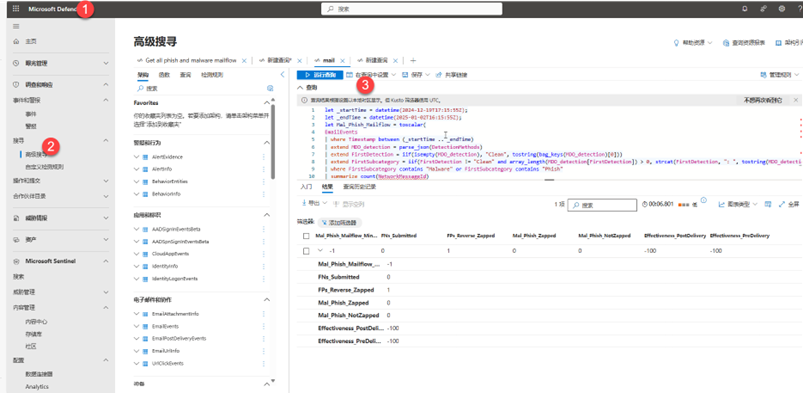Open more options for EmailEvents

tap(264, 326)
